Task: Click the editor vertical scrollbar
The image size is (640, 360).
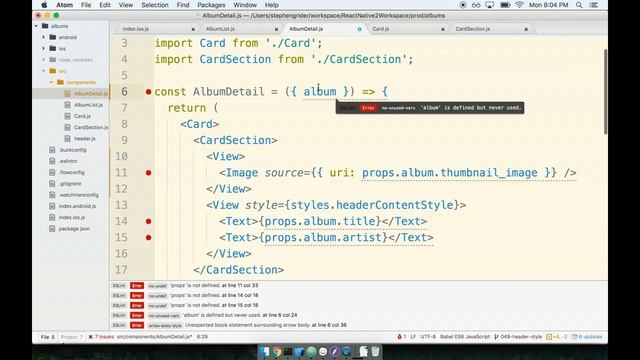Action: point(605,91)
